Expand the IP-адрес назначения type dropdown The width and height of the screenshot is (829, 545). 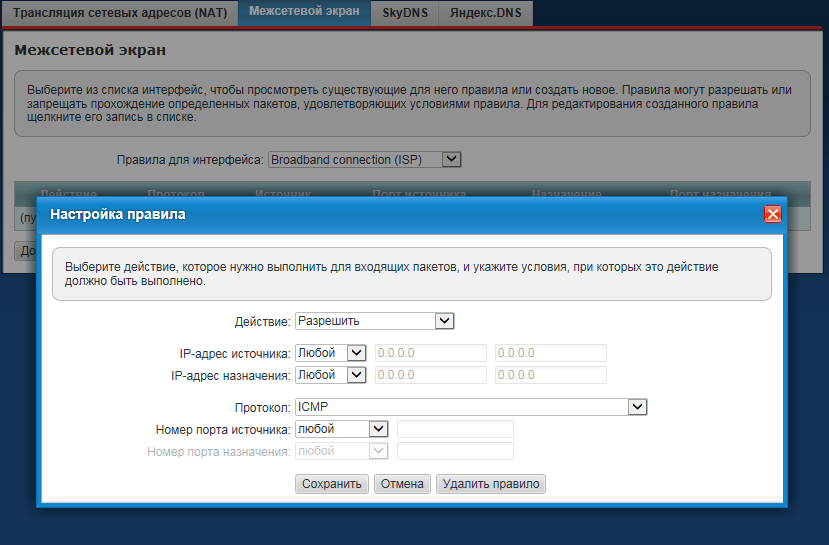[331, 375]
